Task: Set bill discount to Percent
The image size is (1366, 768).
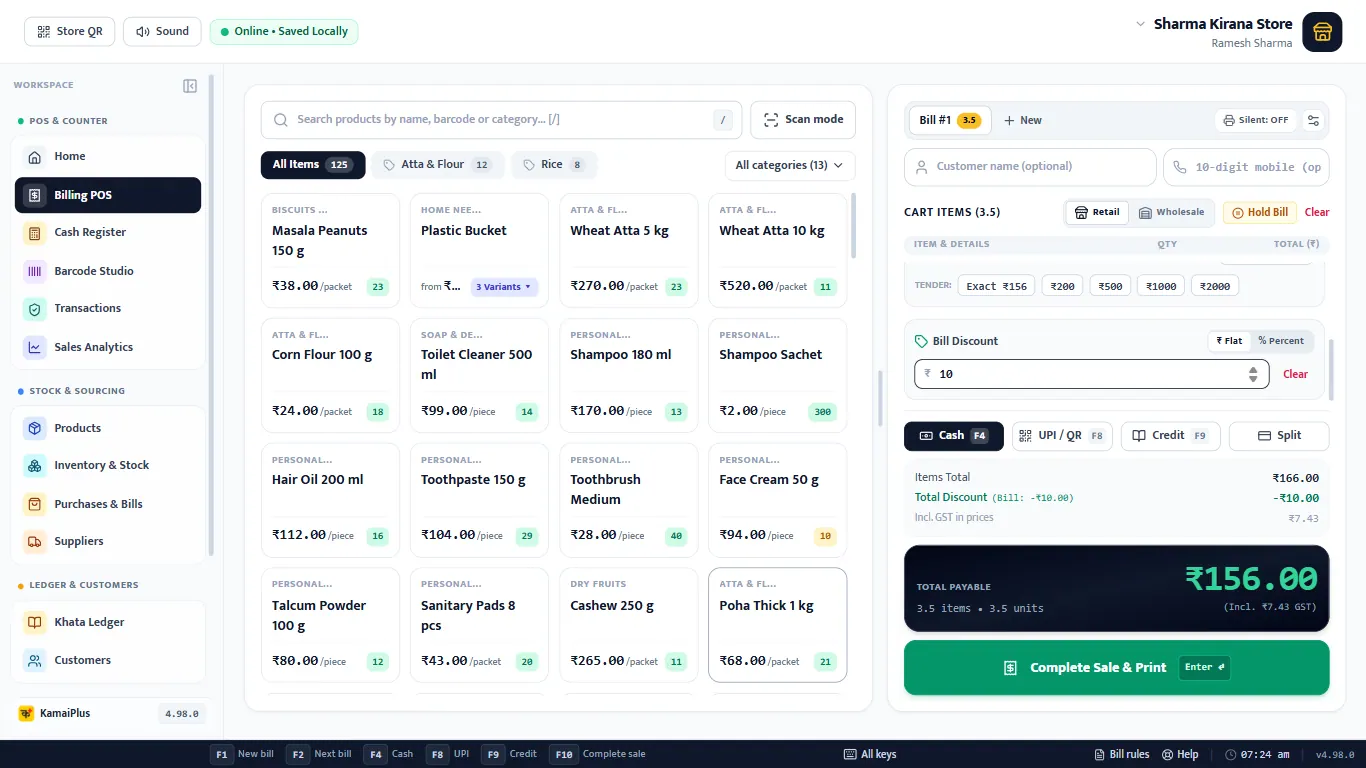Action: (1281, 341)
